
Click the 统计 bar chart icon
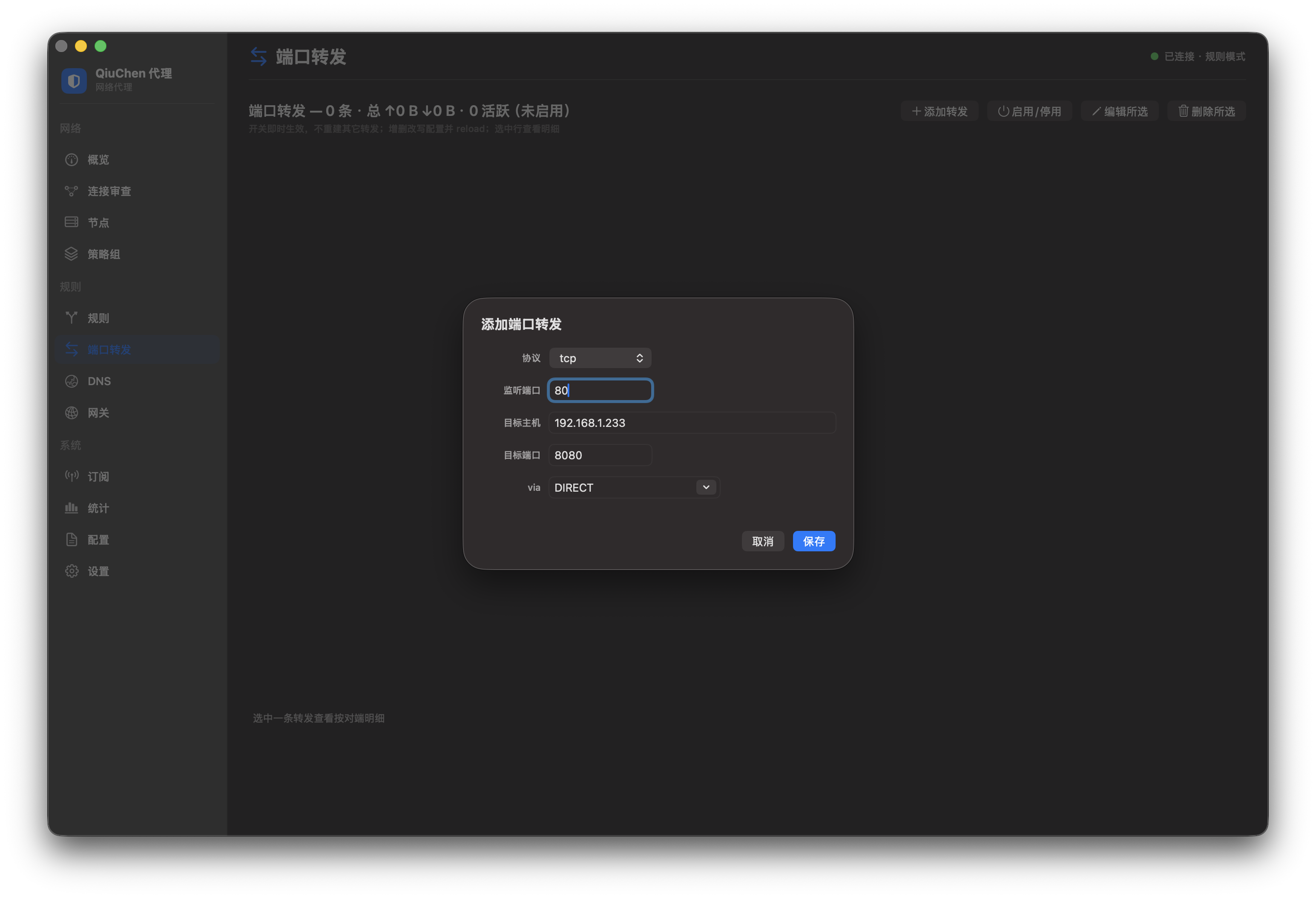click(72, 507)
